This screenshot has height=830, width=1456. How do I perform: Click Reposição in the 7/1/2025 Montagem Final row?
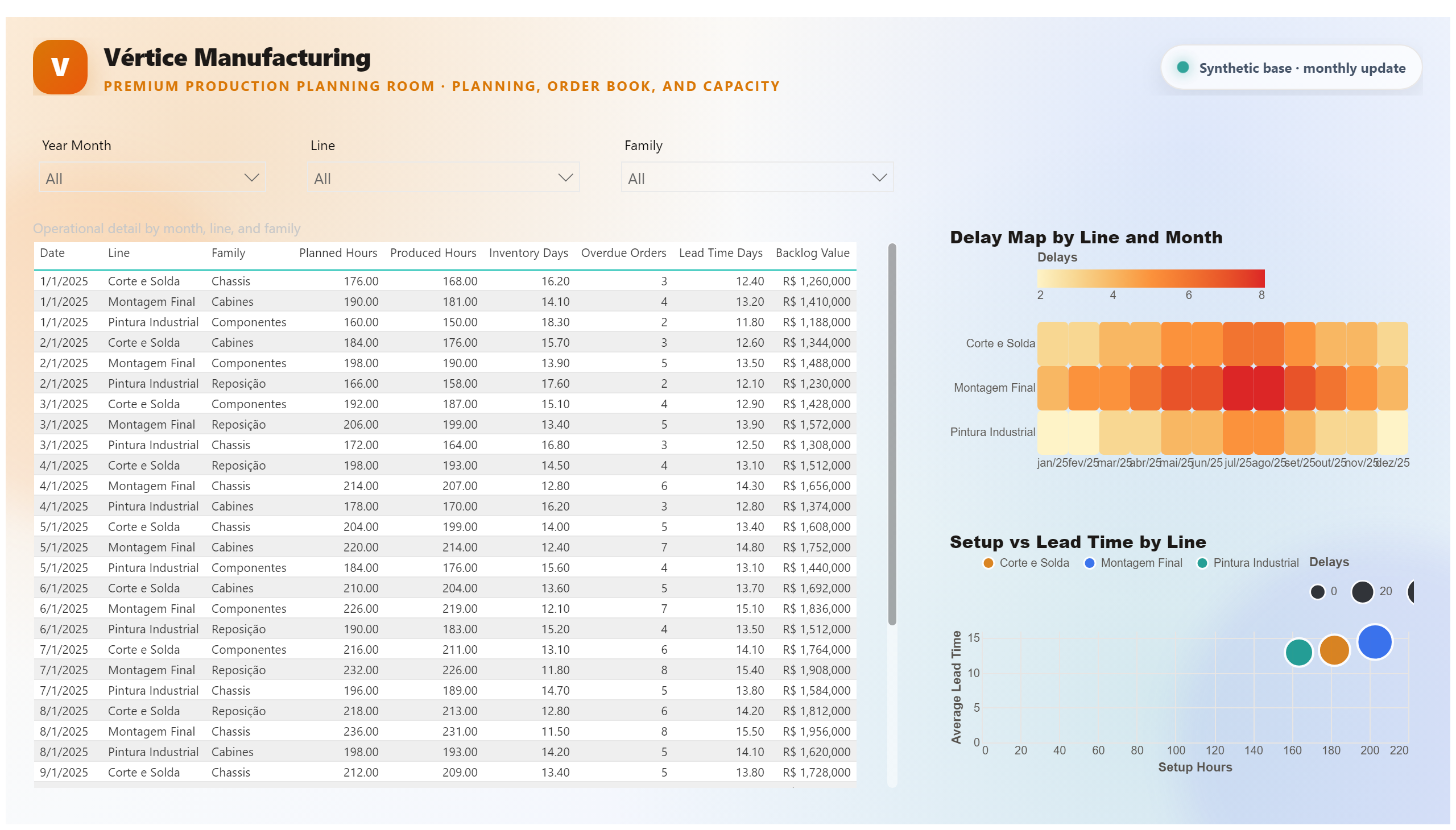[238, 669]
